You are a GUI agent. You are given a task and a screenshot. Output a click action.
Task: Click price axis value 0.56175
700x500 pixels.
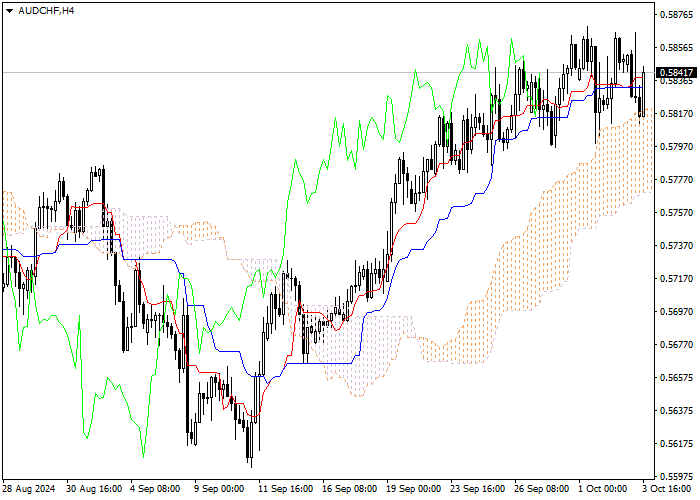[x=677, y=443]
